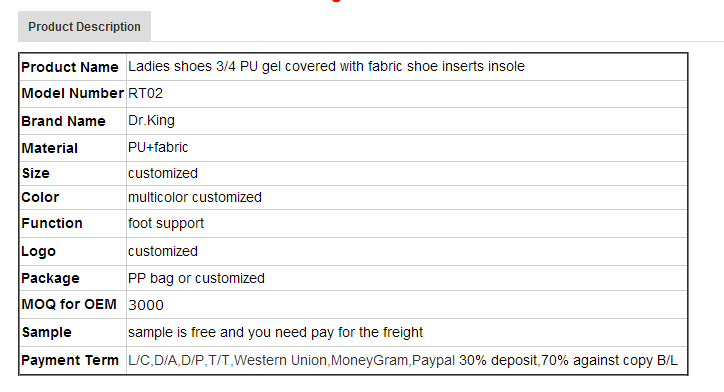Click the multicolor customized color value
The width and height of the screenshot is (724, 392).
click(195, 197)
